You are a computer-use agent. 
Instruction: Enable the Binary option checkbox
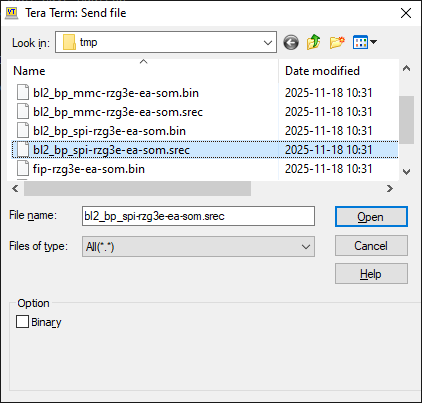coord(22,322)
